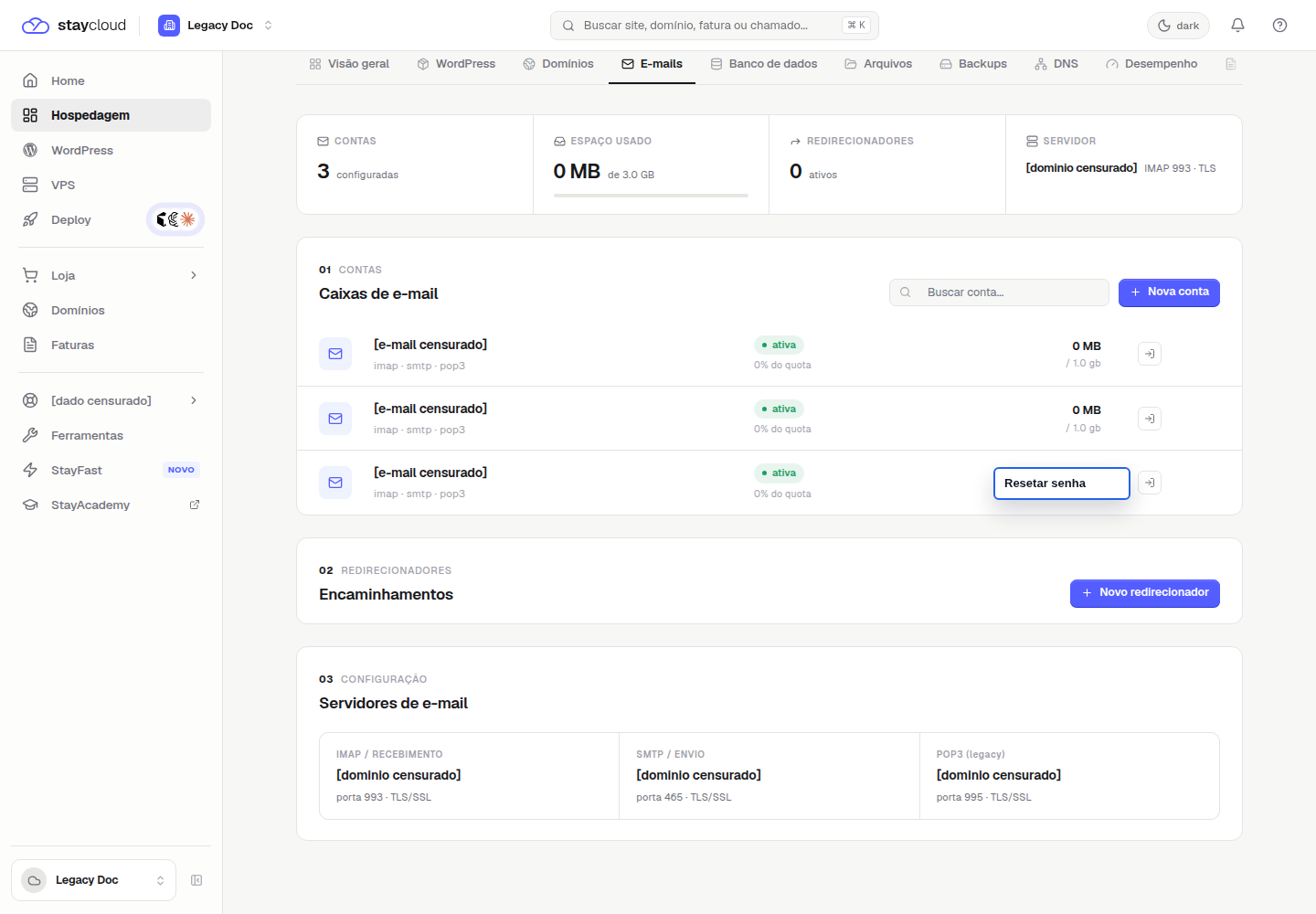Click the NOVO badge next to StayFast

point(181,470)
